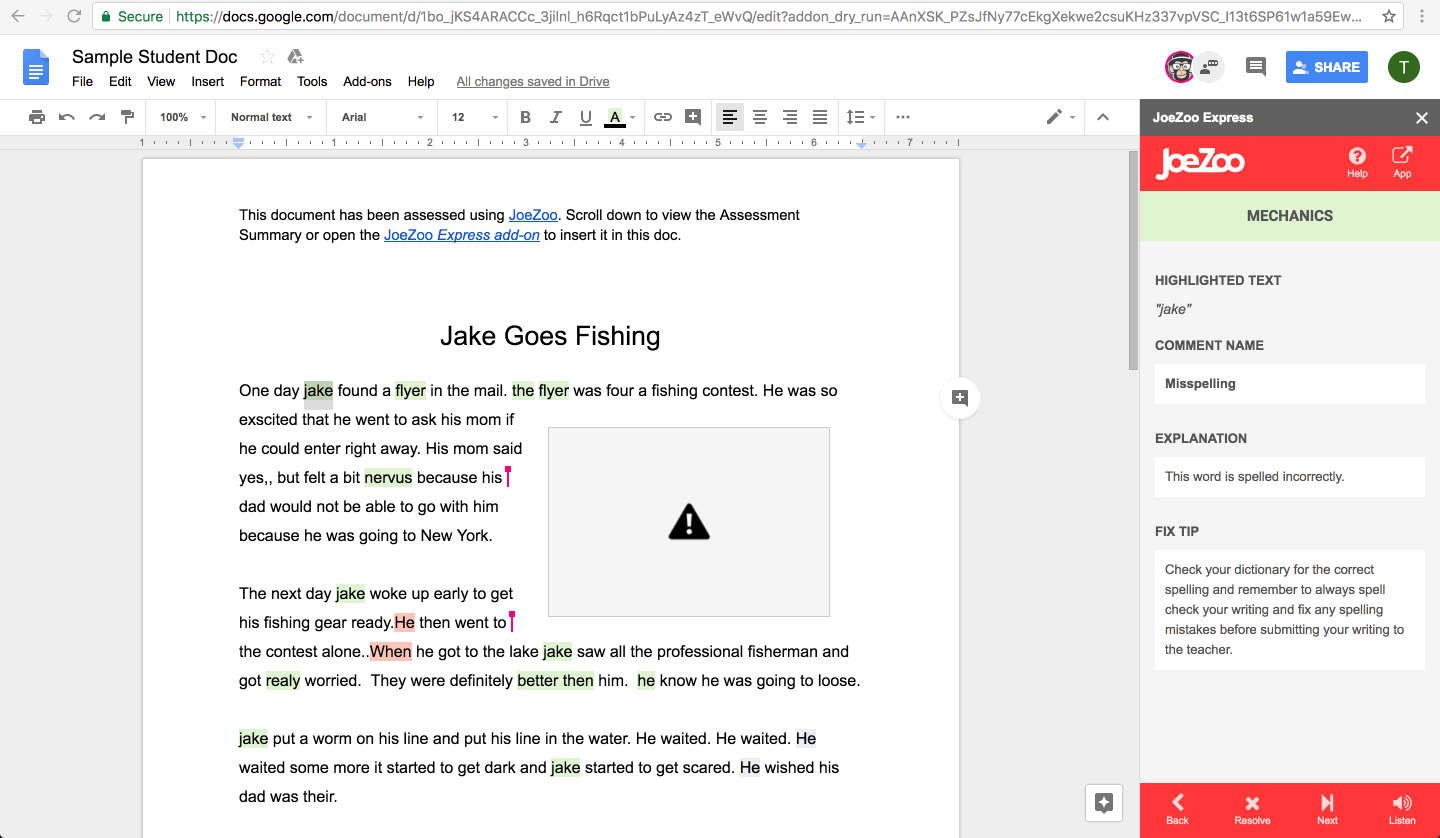Open the collaborator chat icon
Viewport: 1440px width, 838px height.
click(1210, 67)
